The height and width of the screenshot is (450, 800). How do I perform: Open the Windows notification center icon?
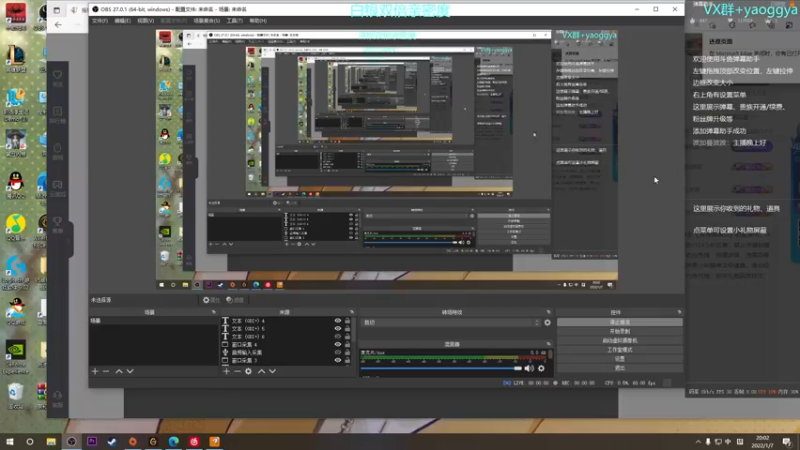tap(787, 442)
